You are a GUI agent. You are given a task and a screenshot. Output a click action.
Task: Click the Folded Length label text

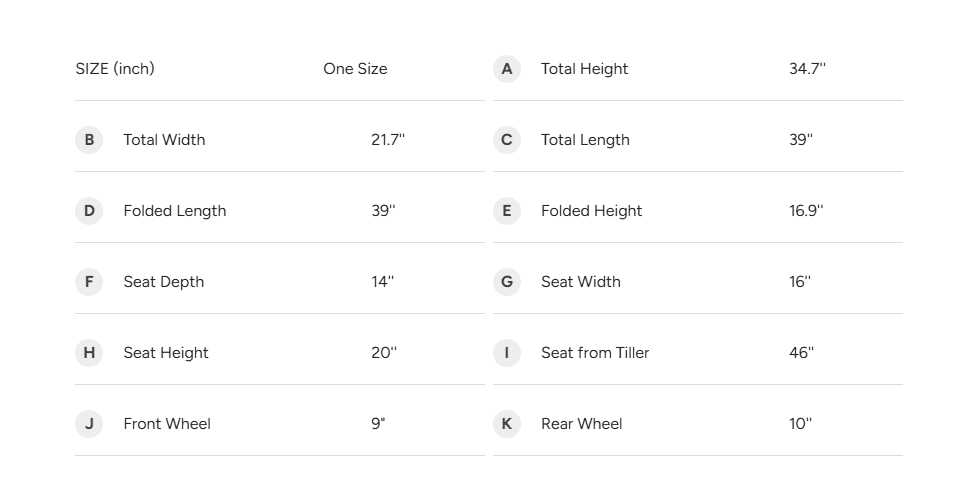click(175, 211)
